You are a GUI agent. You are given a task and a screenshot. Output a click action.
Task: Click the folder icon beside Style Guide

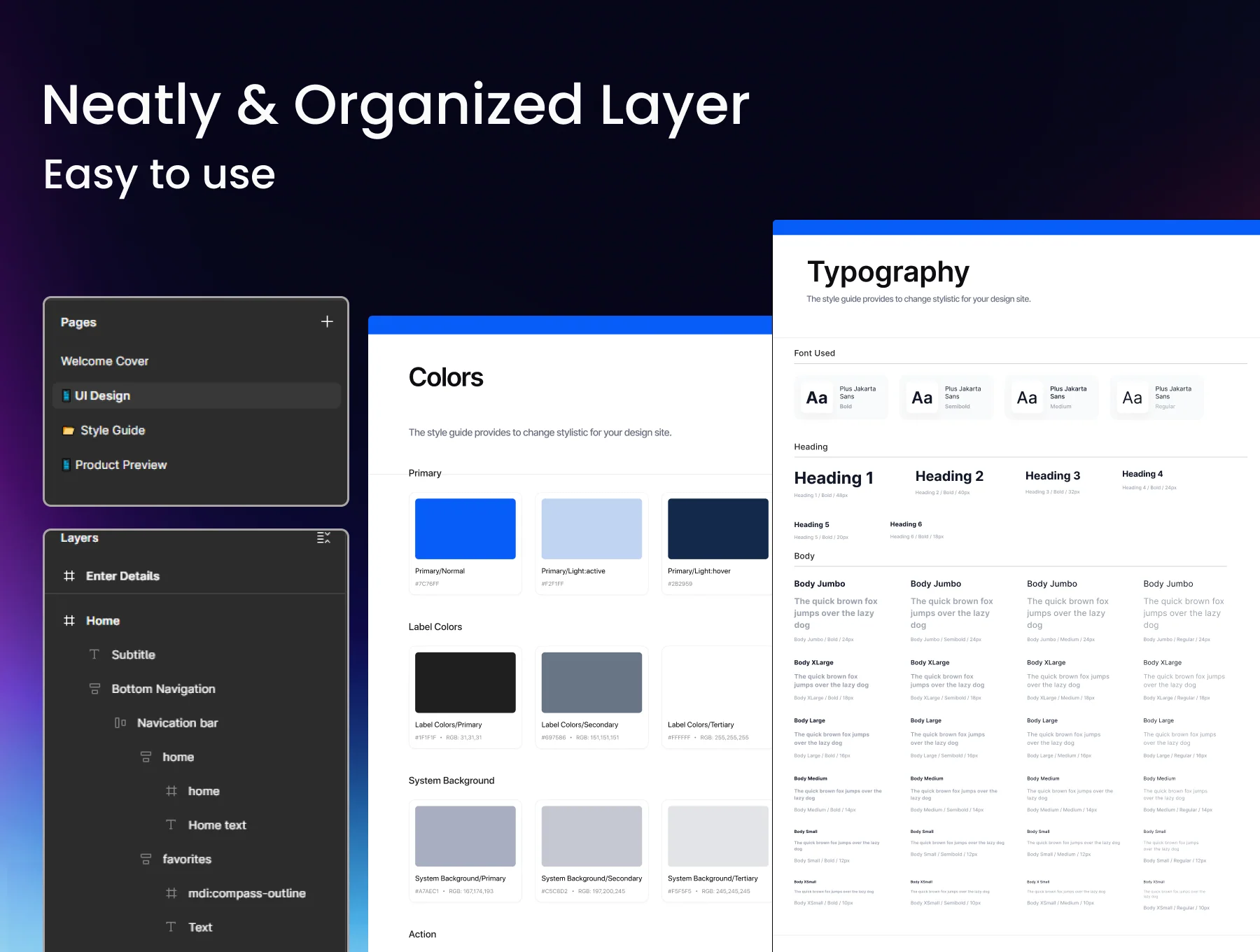[x=69, y=430]
